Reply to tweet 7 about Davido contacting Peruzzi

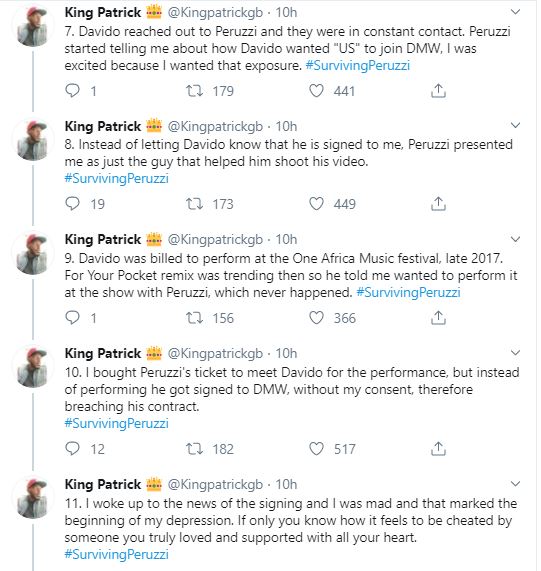(x=72, y=90)
